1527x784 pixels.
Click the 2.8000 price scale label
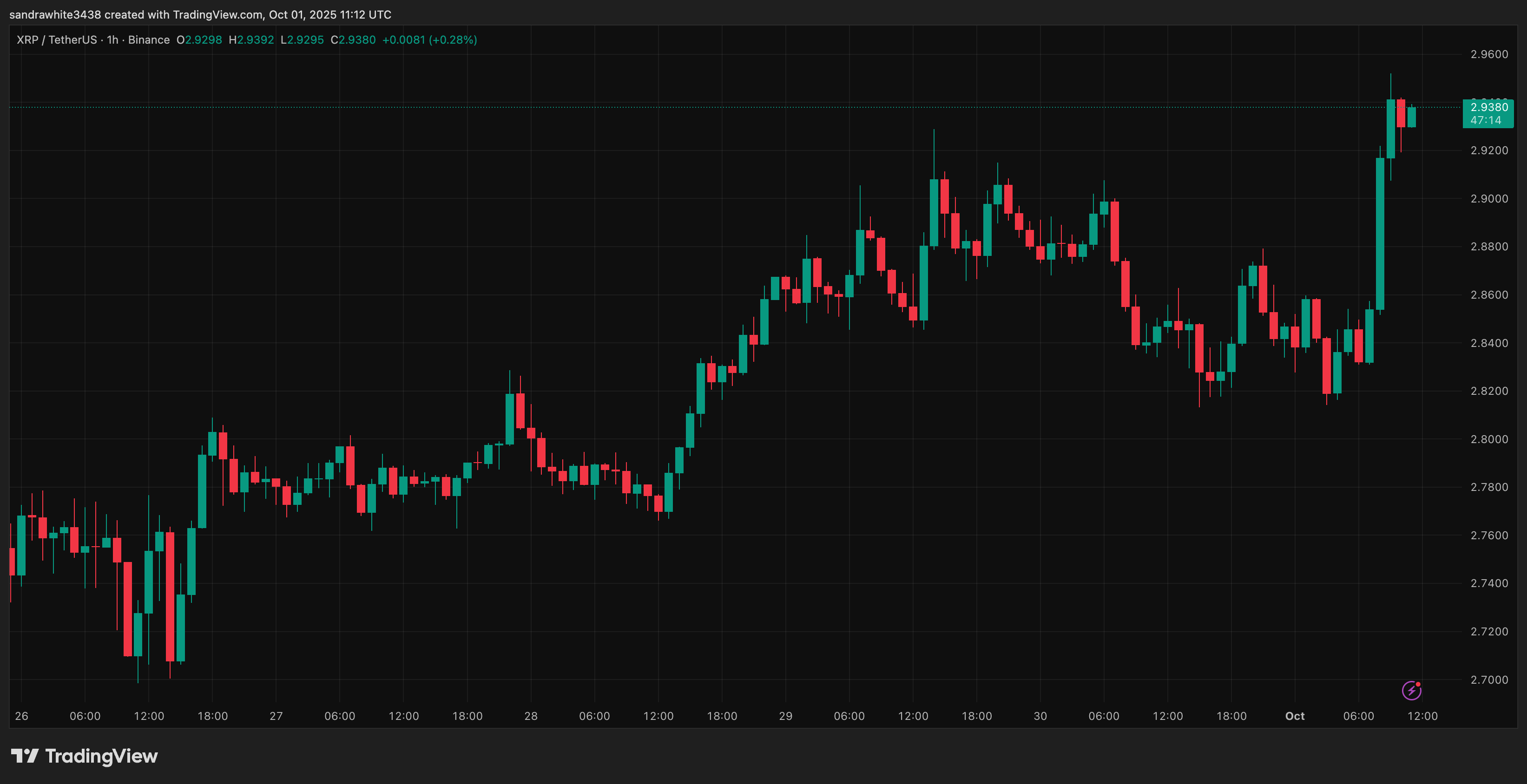pyautogui.click(x=1489, y=439)
